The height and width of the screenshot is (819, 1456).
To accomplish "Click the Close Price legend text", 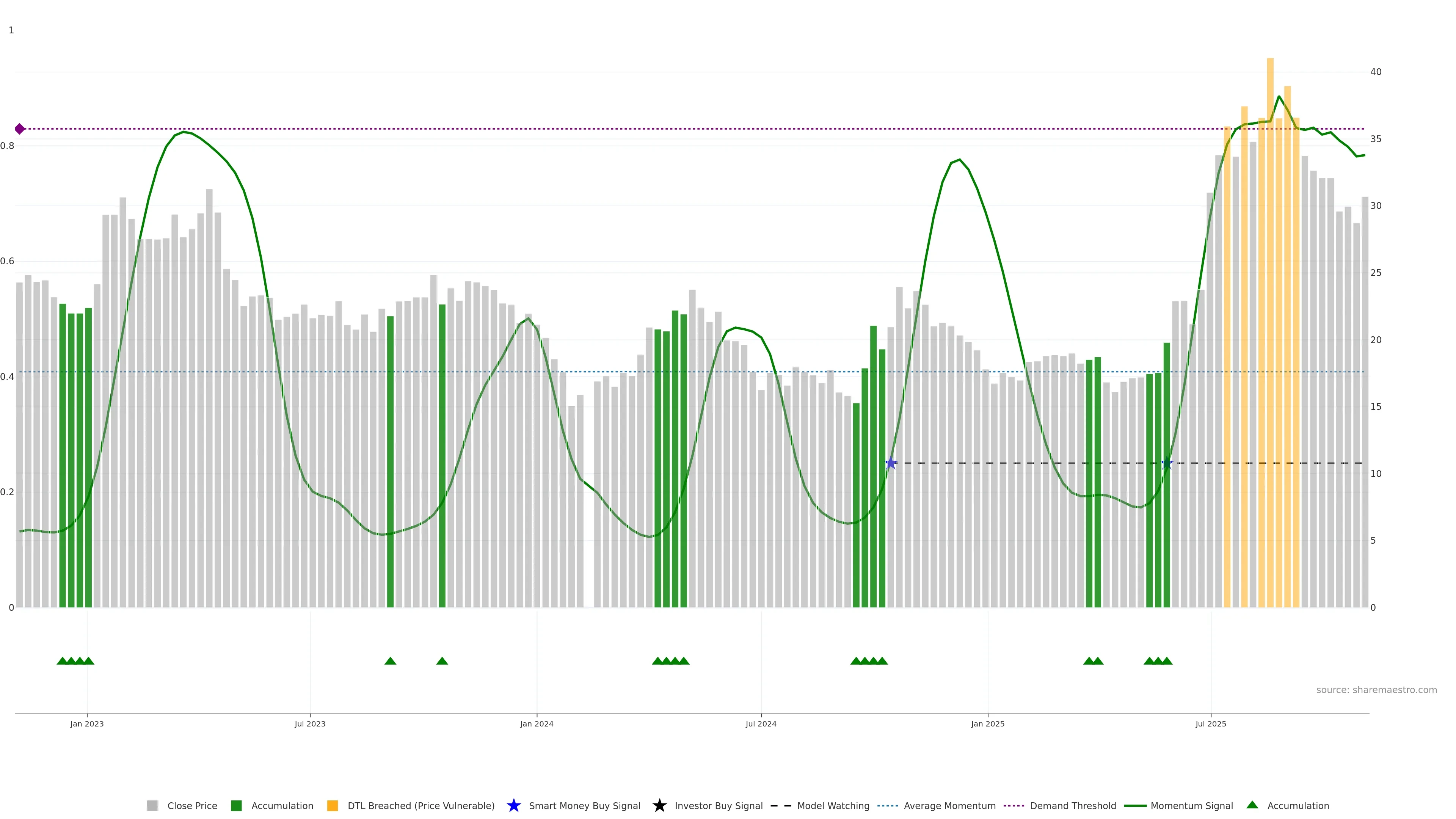I will [x=192, y=805].
